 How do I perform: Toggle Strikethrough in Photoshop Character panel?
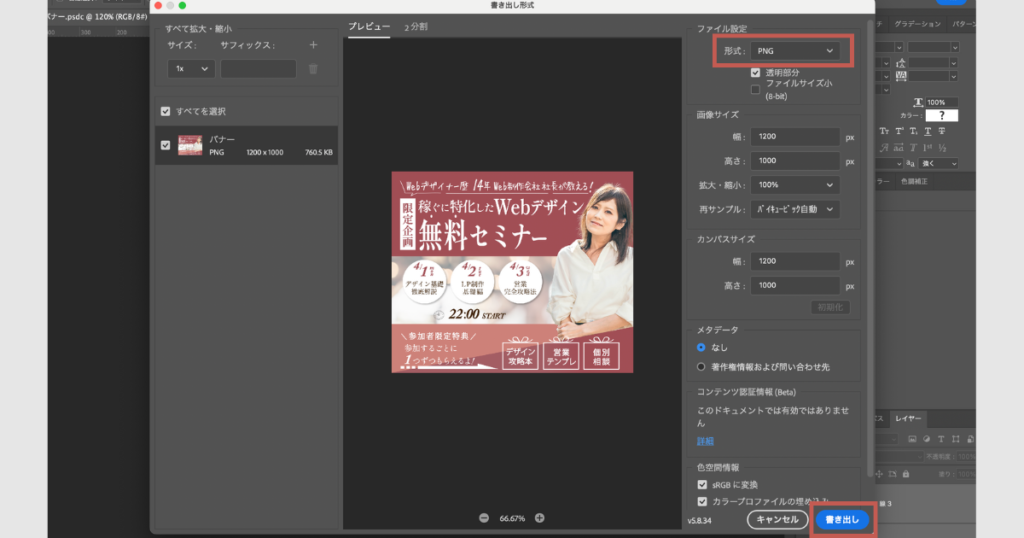click(x=942, y=131)
